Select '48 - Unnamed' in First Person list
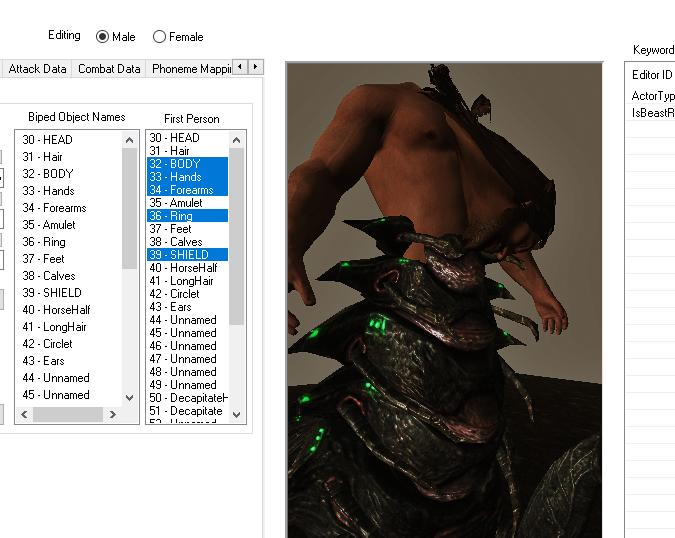This screenshot has height=538, width=675. 188,371
